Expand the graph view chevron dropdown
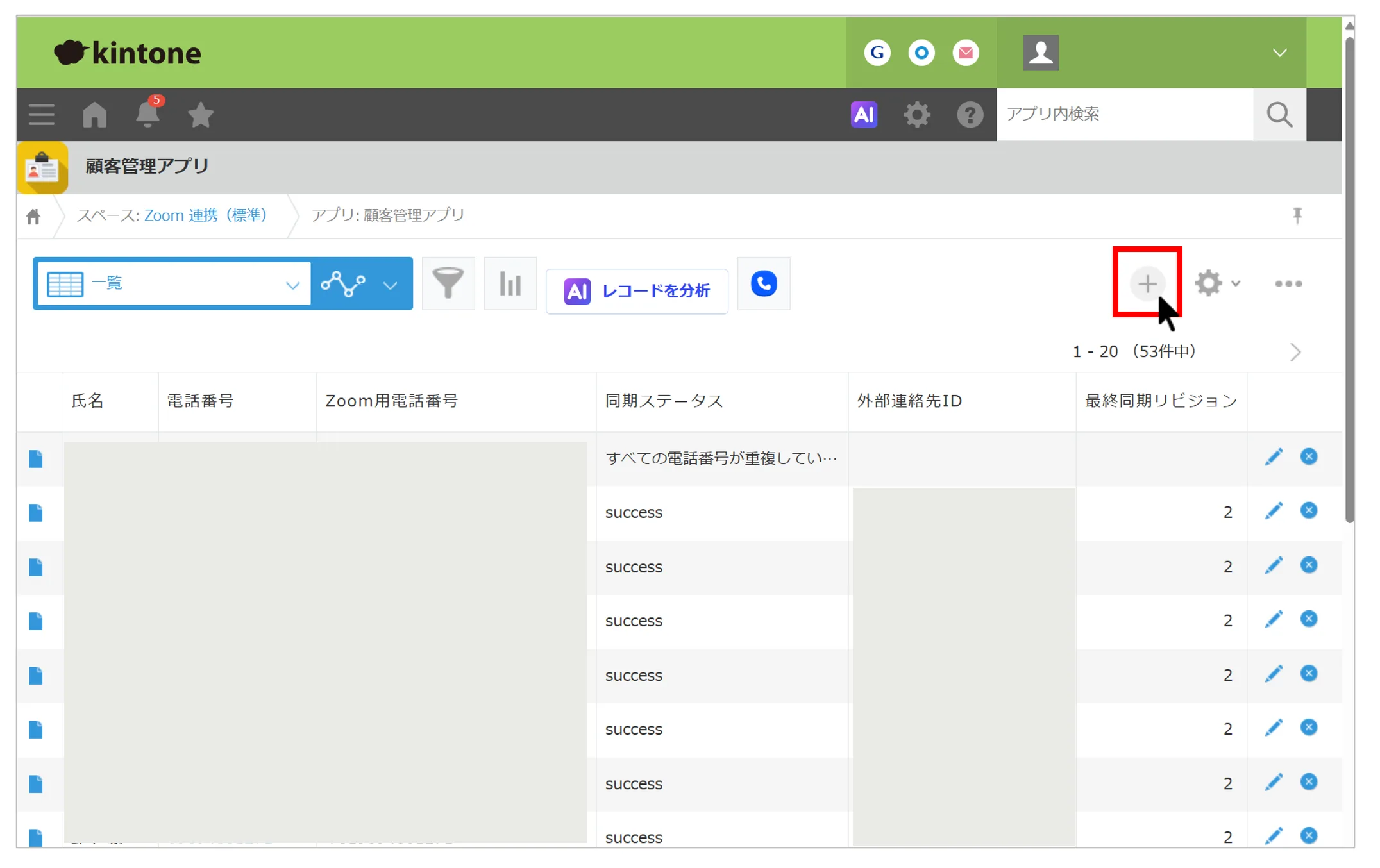This screenshot has height=868, width=1380. click(x=391, y=285)
